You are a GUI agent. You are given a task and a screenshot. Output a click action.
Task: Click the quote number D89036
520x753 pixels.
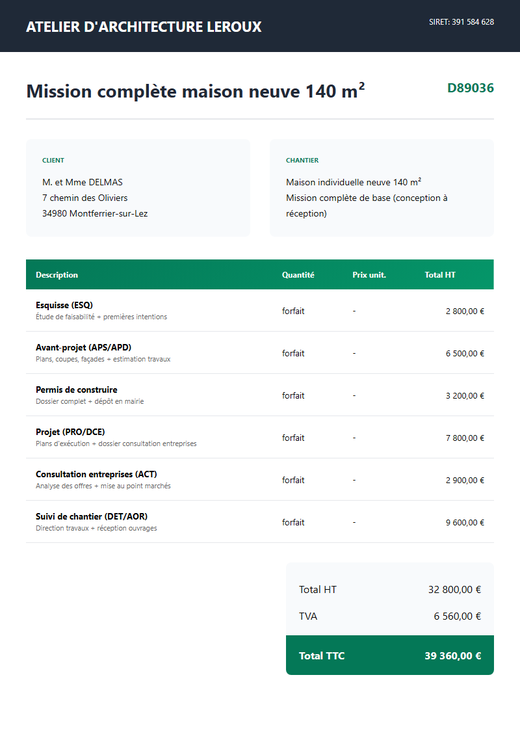470,88
